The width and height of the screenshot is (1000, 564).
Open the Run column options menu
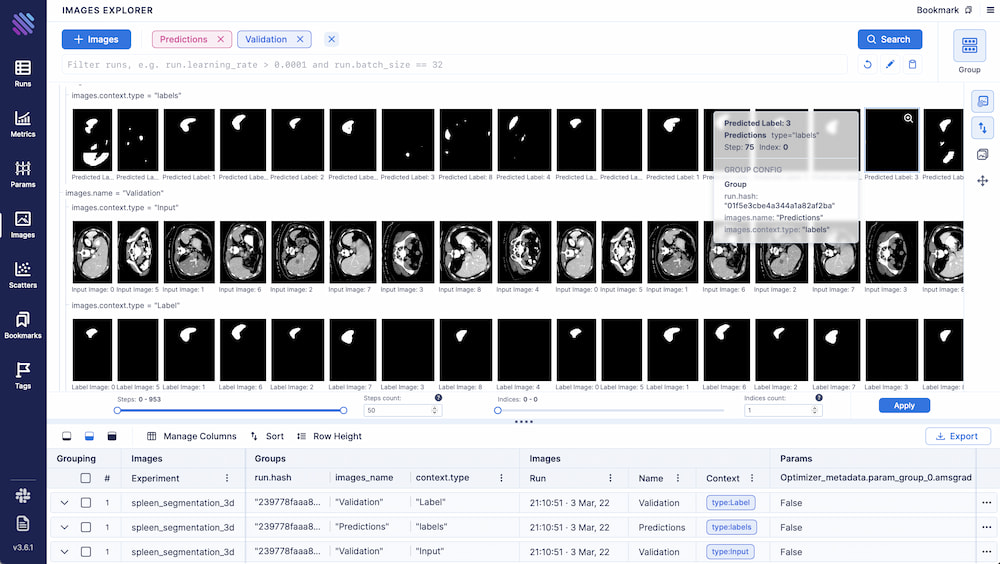pos(610,478)
